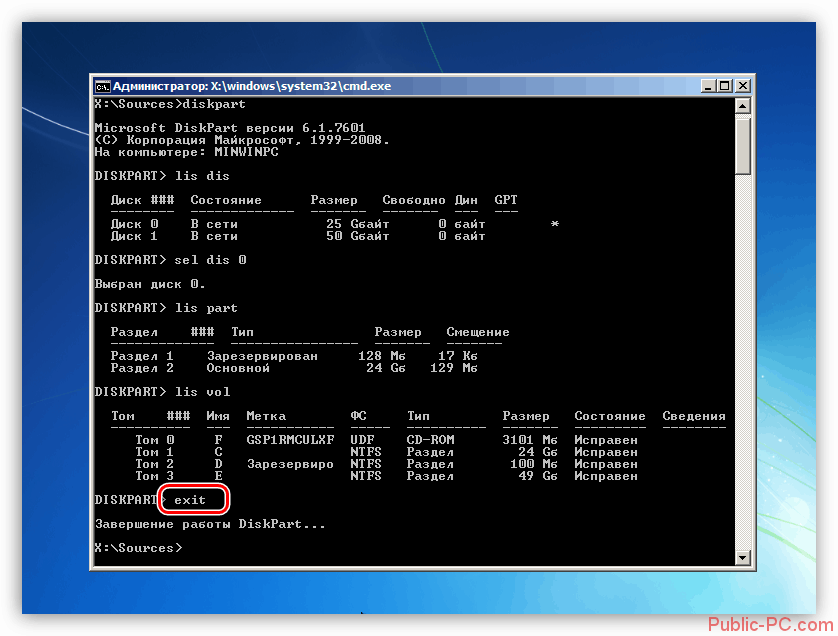Click the "lis dis" command line
The width and height of the screenshot is (838, 636).
point(198,175)
